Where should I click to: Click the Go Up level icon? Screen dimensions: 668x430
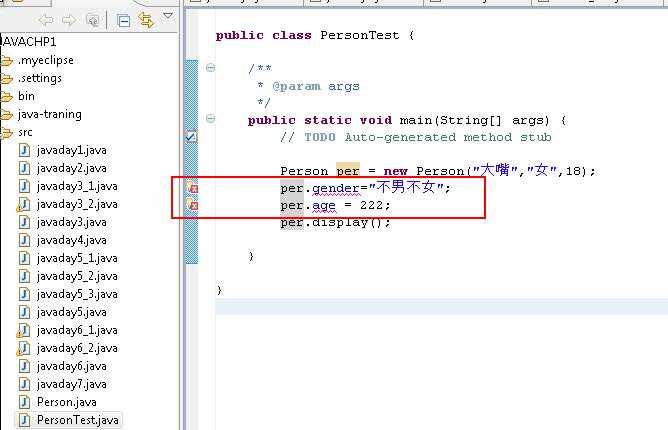93,19
